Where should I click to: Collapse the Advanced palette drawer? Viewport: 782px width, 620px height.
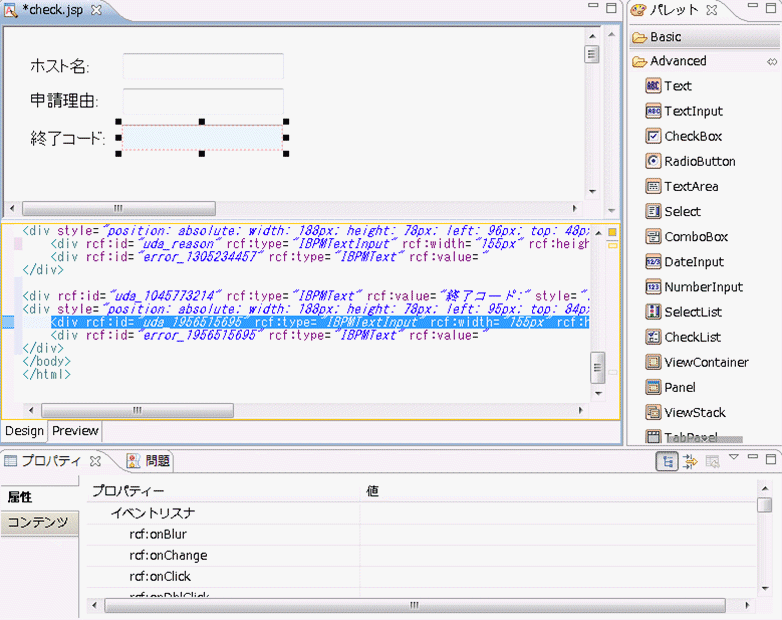pos(677,61)
